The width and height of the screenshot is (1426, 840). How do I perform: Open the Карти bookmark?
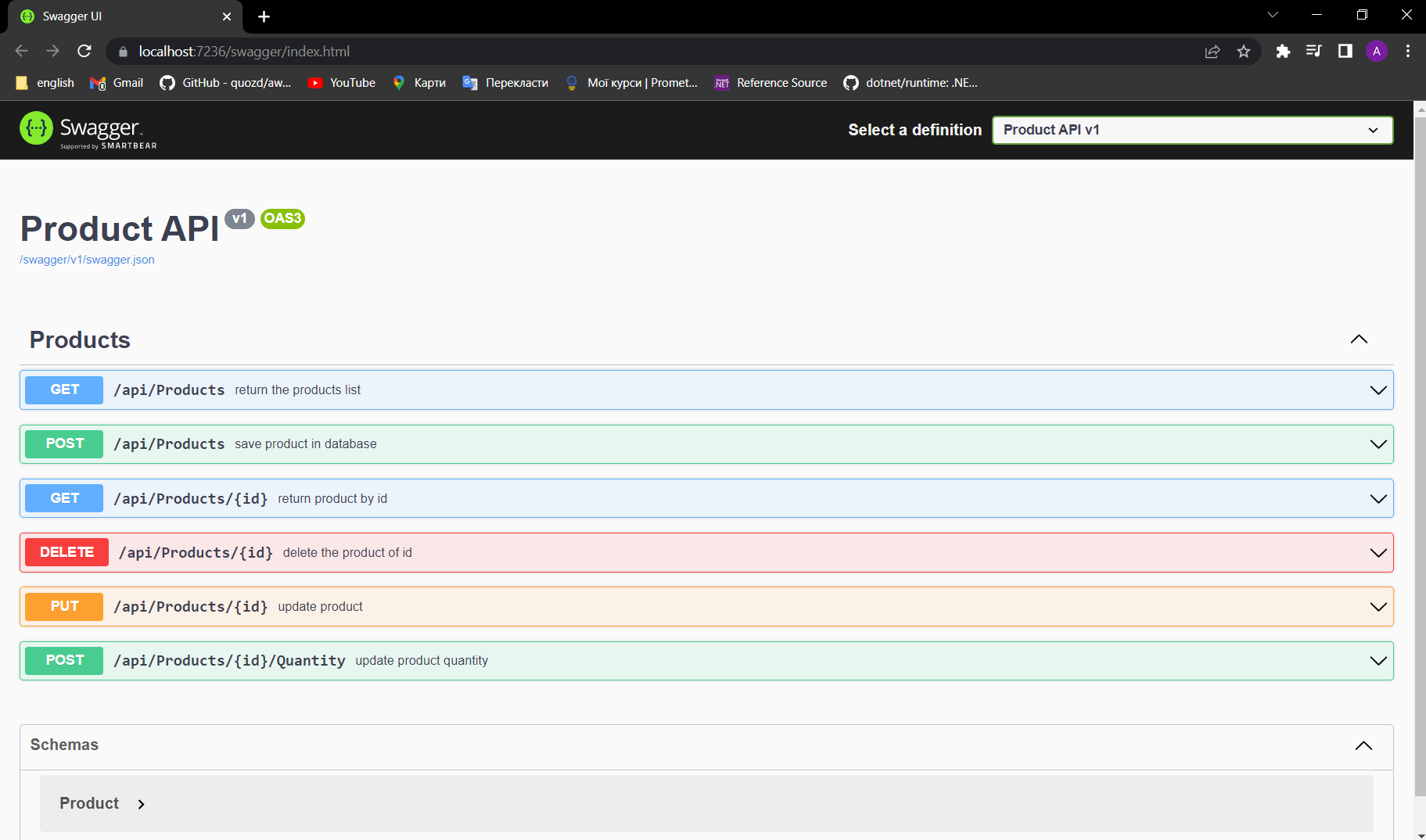pyautogui.click(x=418, y=82)
